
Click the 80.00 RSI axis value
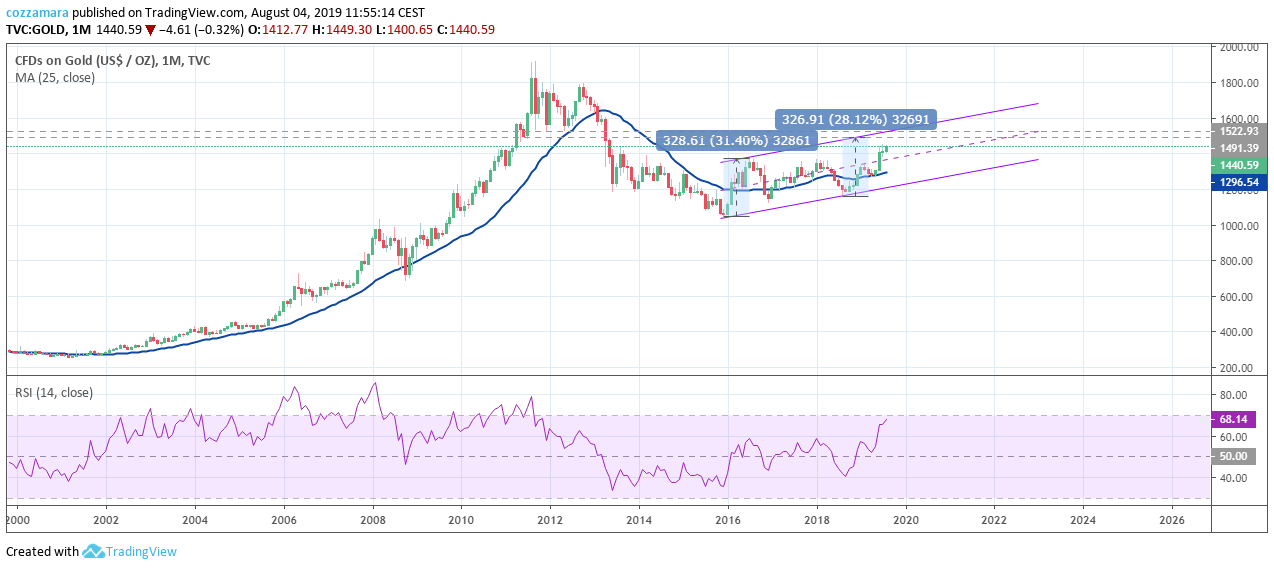tap(1232, 396)
